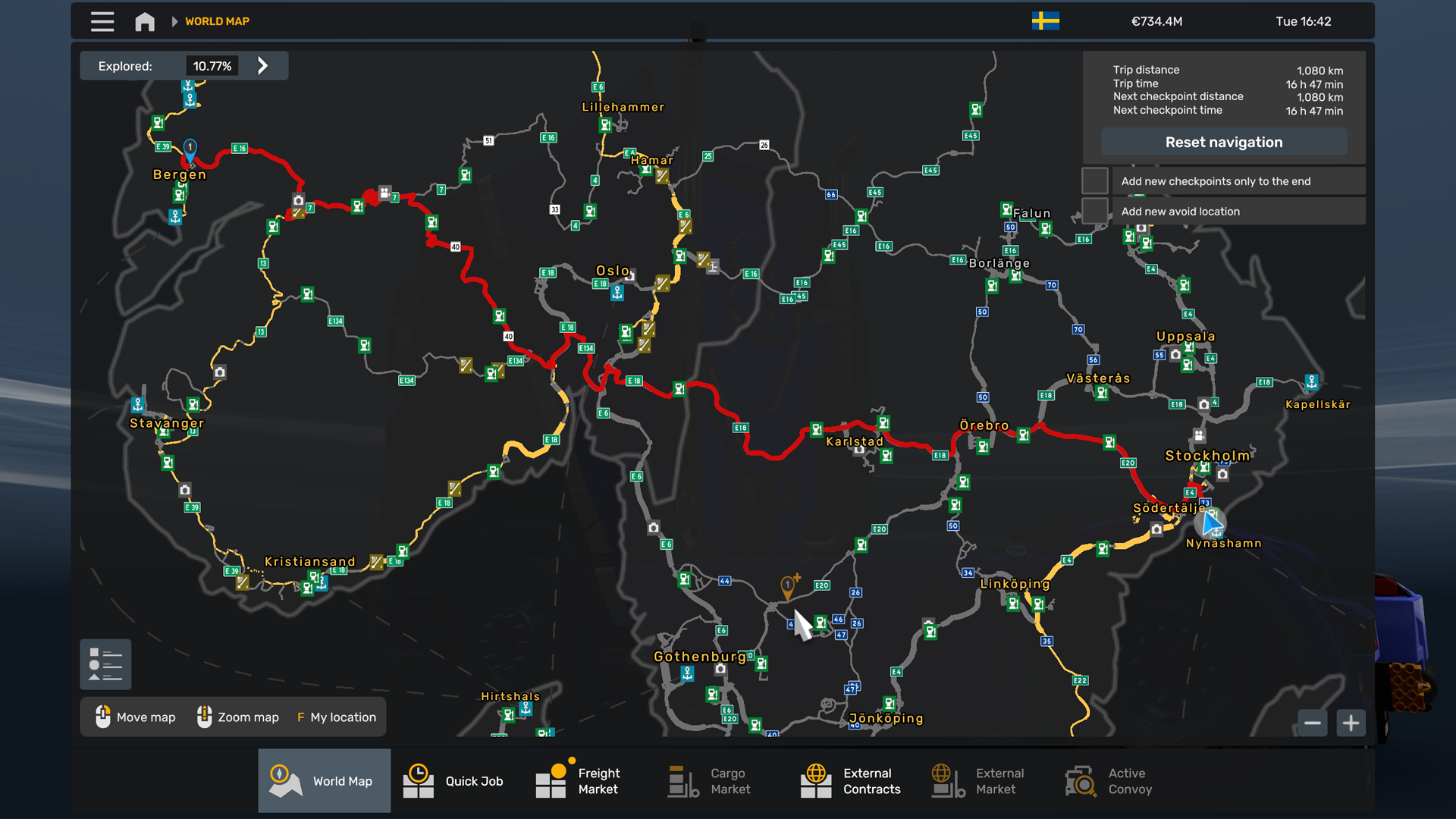Click the Cargo Market boxes icon

682,780
